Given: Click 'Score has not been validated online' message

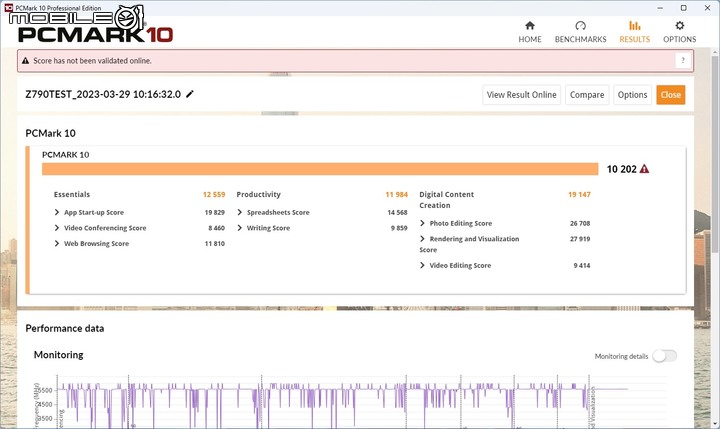Looking at the screenshot, I should (92, 61).
